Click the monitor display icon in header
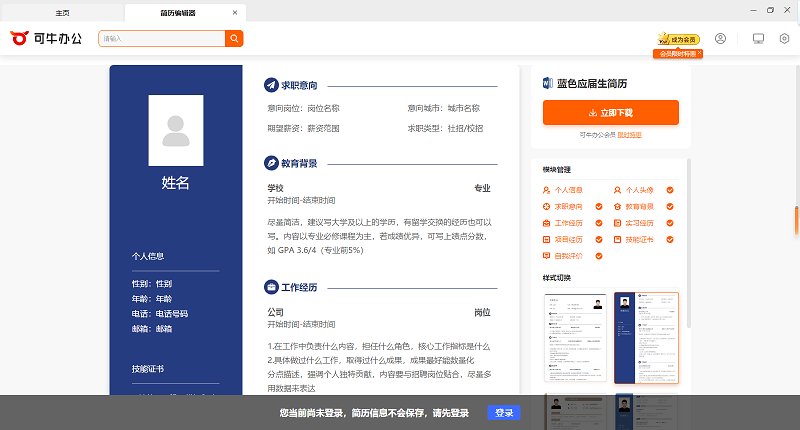800x430 pixels. (x=758, y=39)
